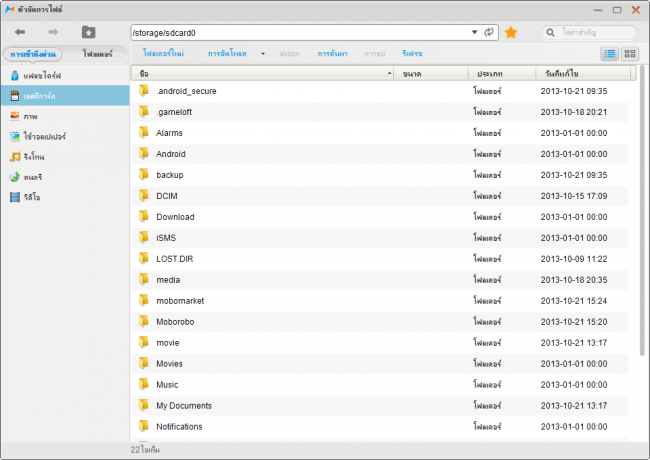Click the Alarms folder icon

pos(143,133)
